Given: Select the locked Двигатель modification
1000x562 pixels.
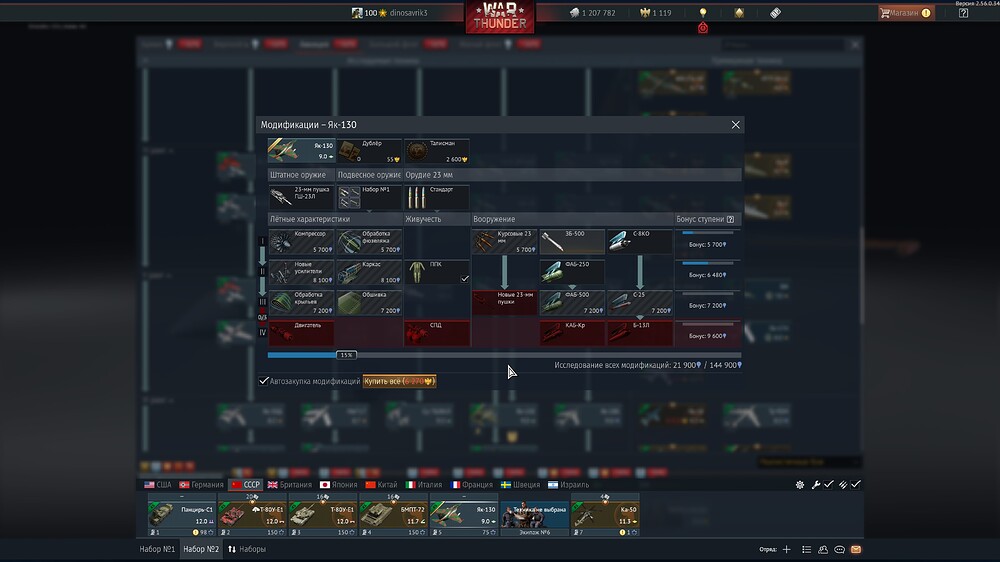Looking at the screenshot, I should [x=301, y=334].
